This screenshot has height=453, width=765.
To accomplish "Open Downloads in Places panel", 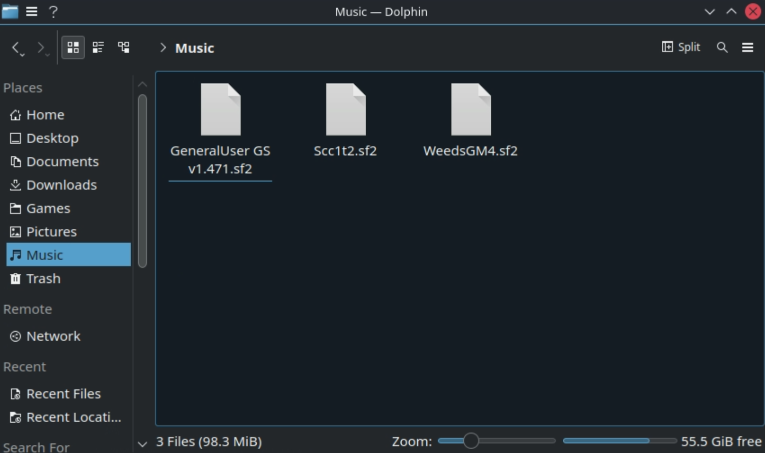I will point(68,185).
